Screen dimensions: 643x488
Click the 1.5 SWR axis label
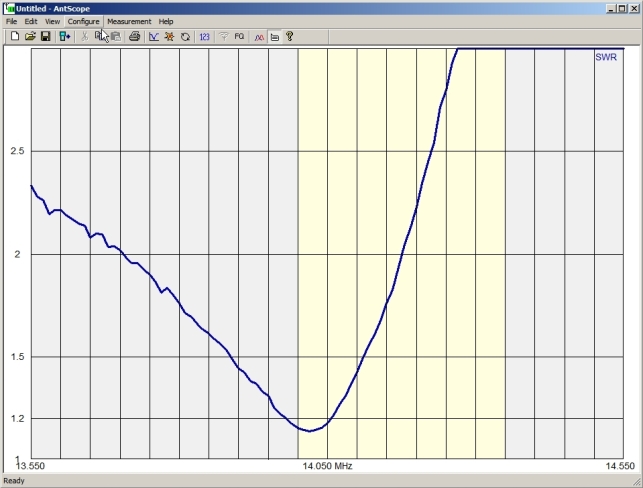(17, 357)
